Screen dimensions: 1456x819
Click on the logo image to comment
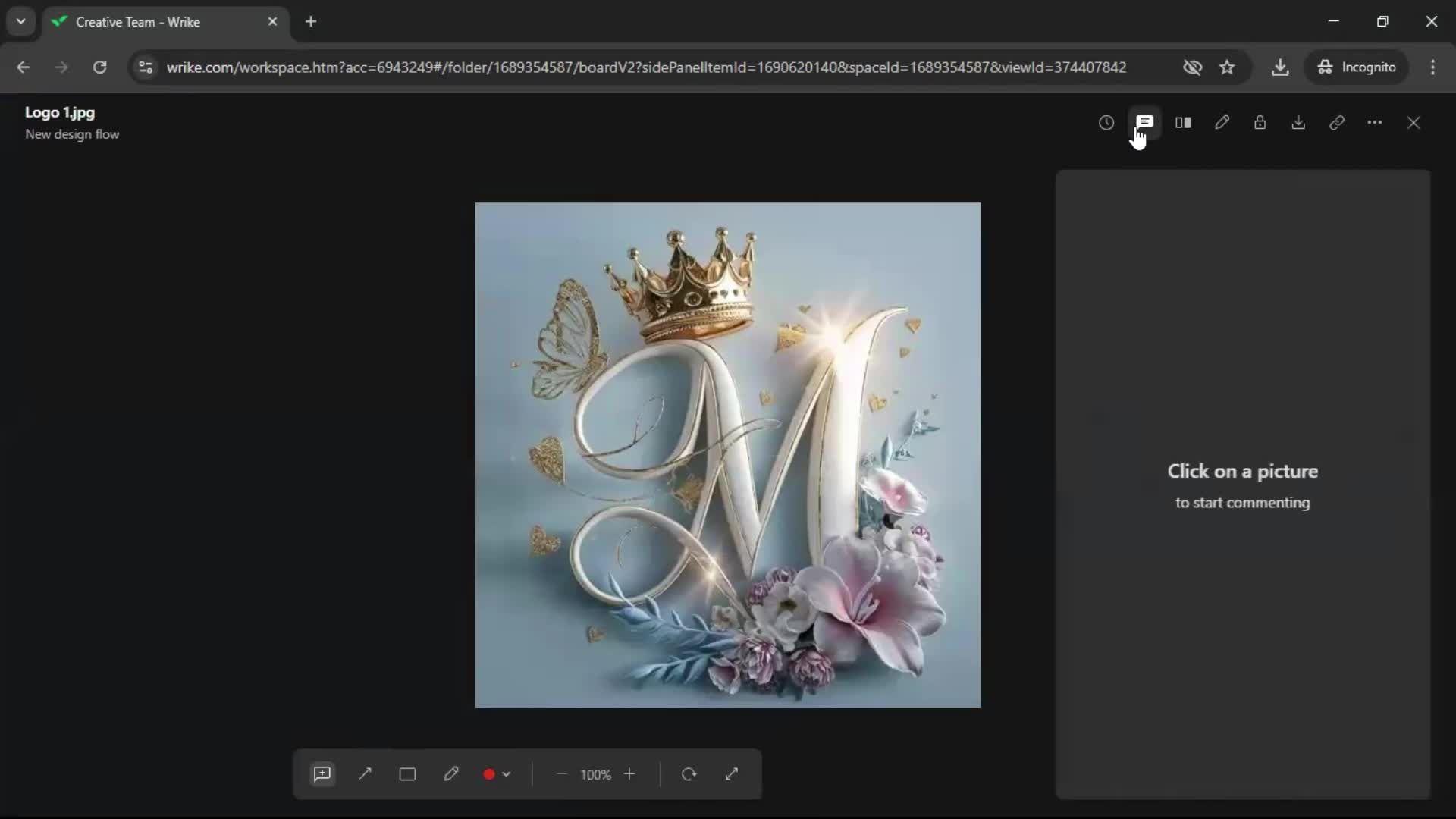[727, 455]
